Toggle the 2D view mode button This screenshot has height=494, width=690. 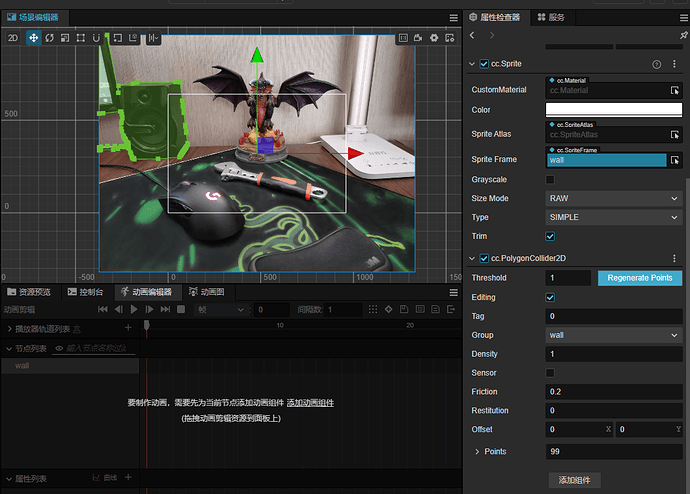pyautogui.click(x=13, y=38)
